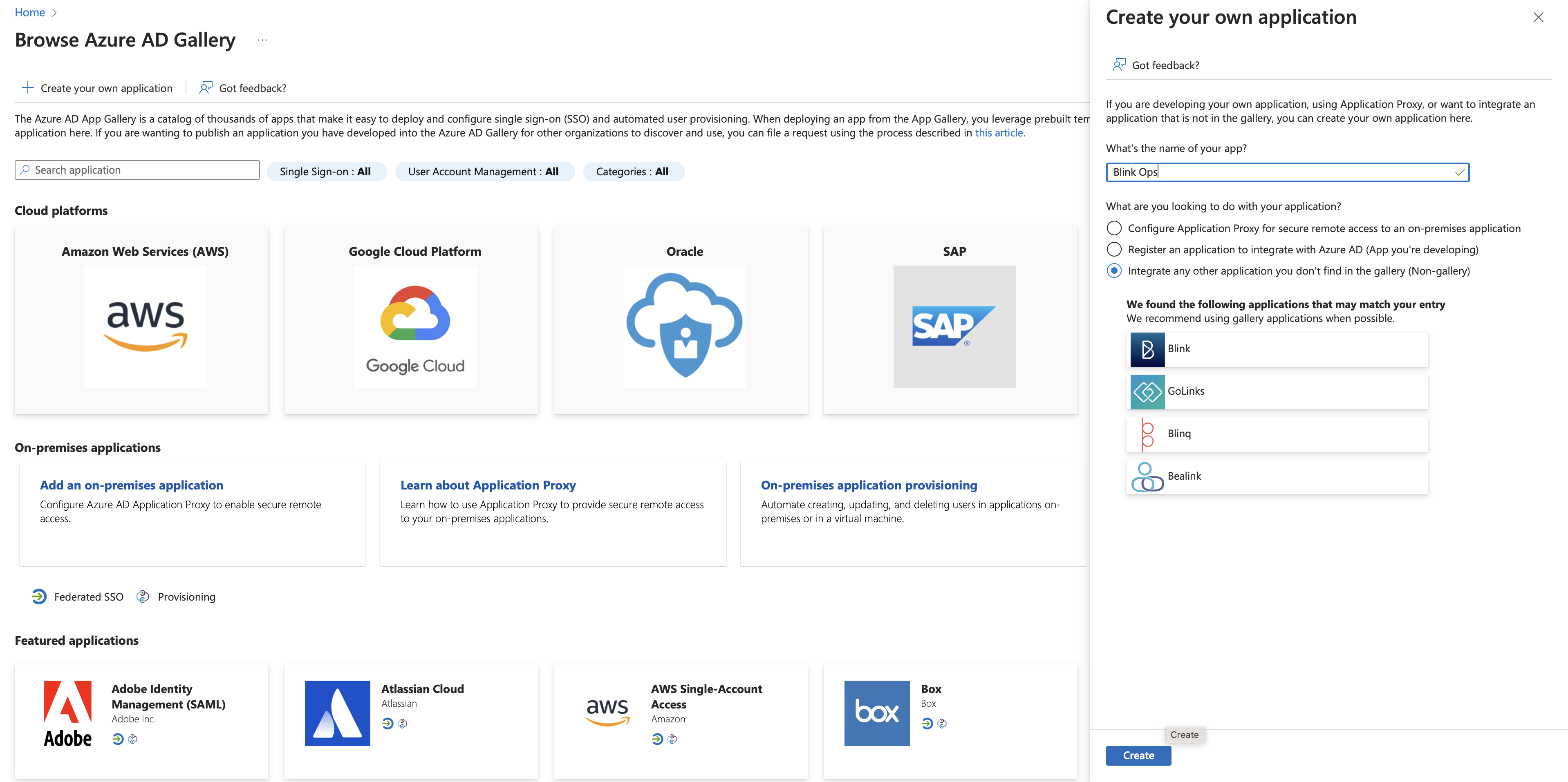Click the green checkmark in the app name field
Screen dimensions: 1568x782
[x=1459, y=172]
